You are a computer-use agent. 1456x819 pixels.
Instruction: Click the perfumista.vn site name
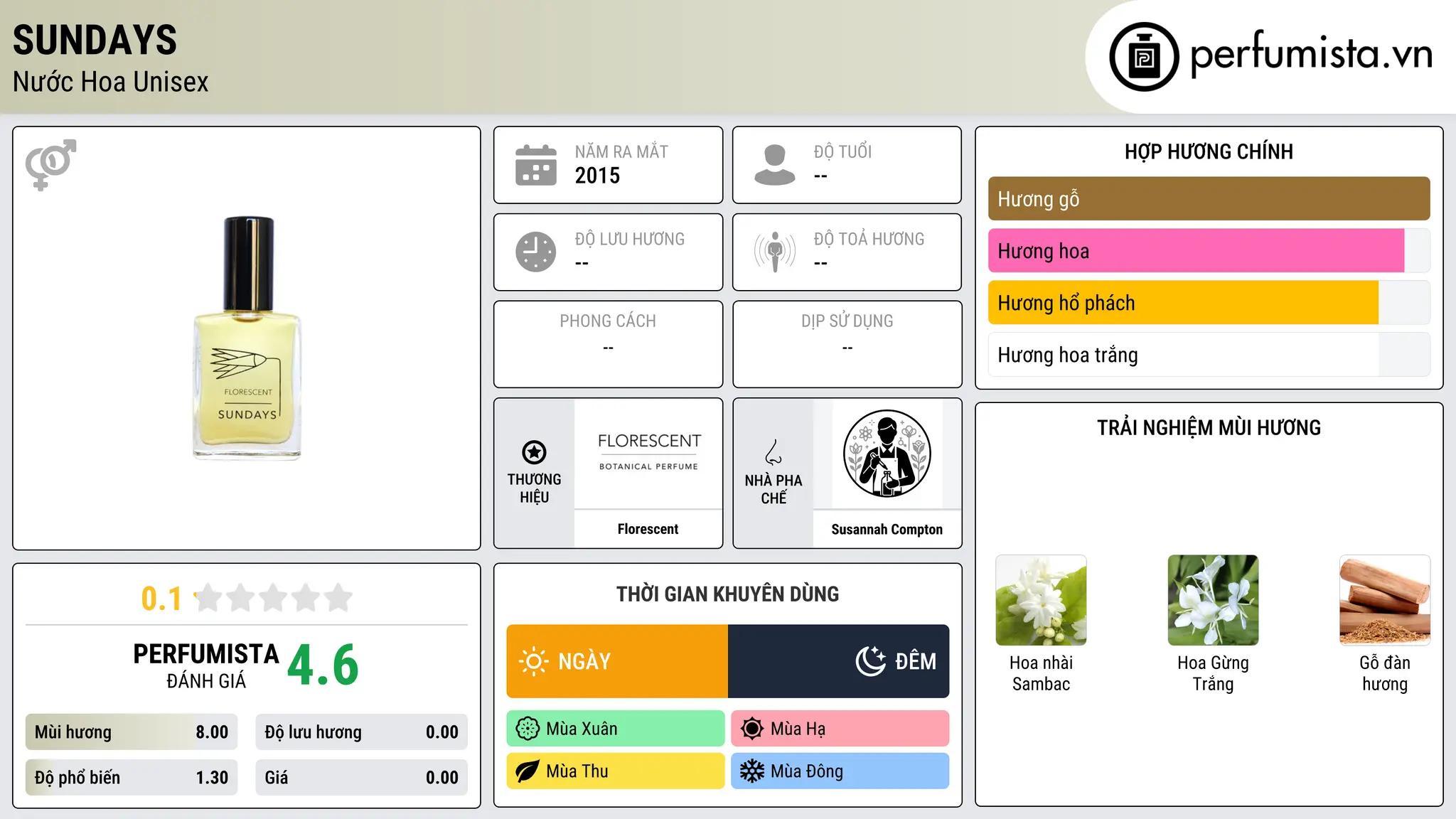pos(1311,54)
